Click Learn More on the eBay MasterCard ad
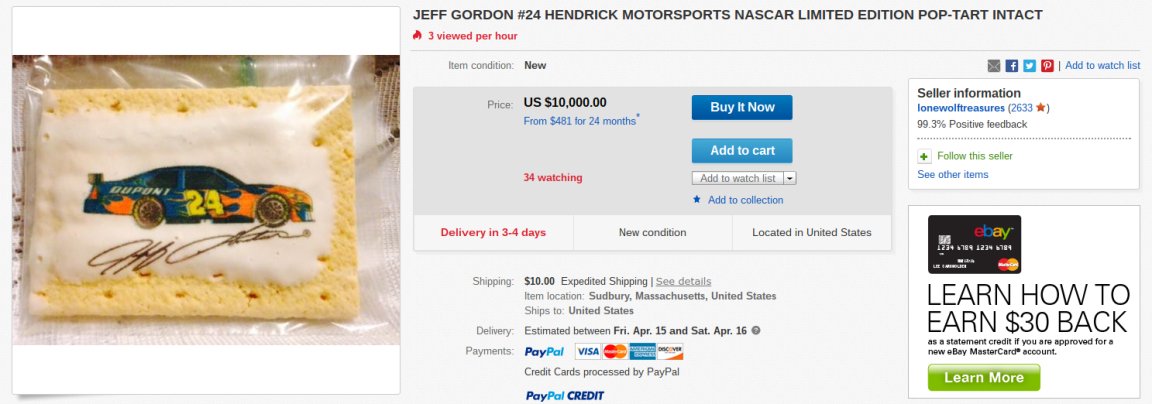 (x=984, y=378)
